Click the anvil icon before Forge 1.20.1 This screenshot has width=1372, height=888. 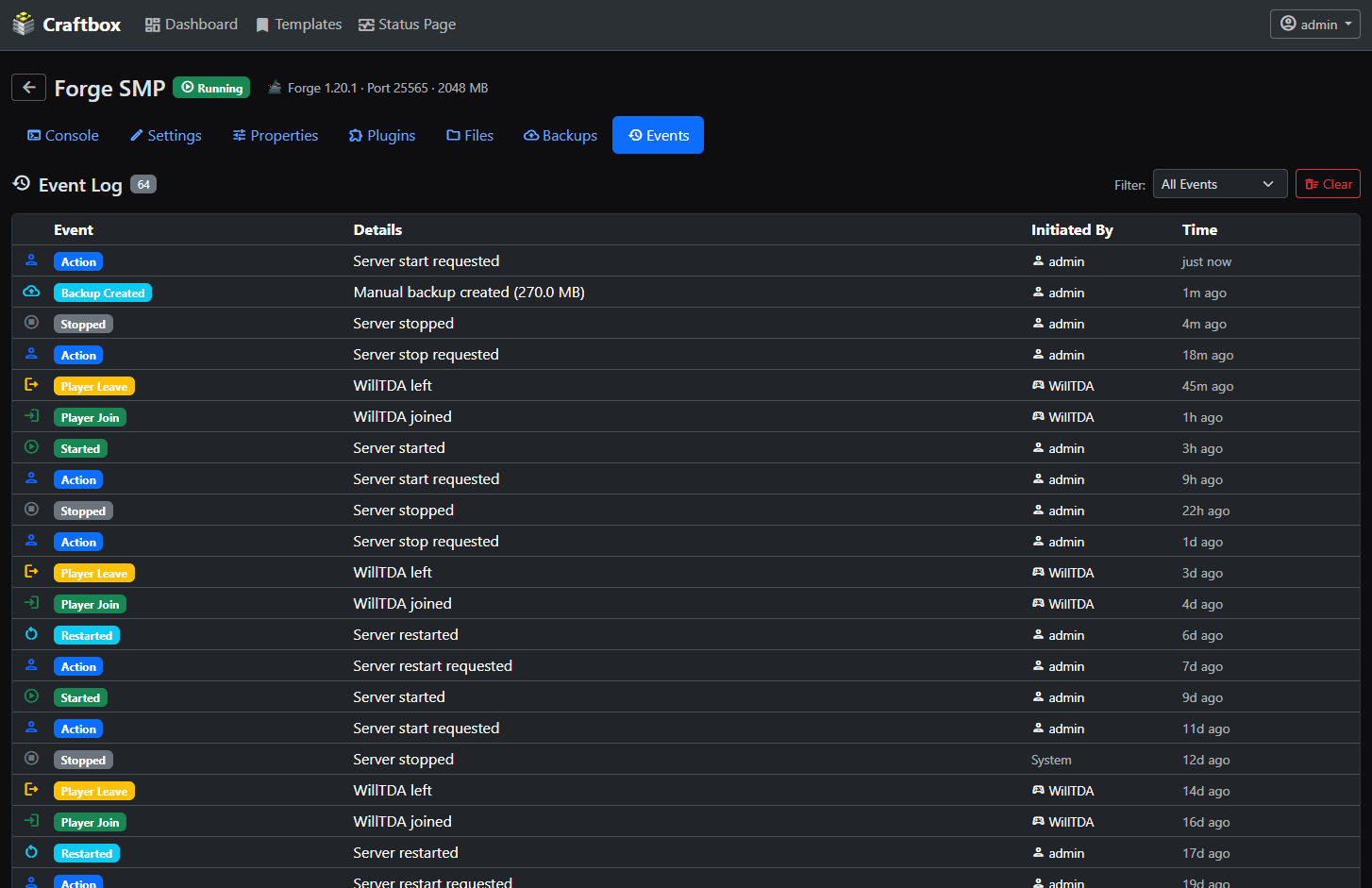[275, 88]
